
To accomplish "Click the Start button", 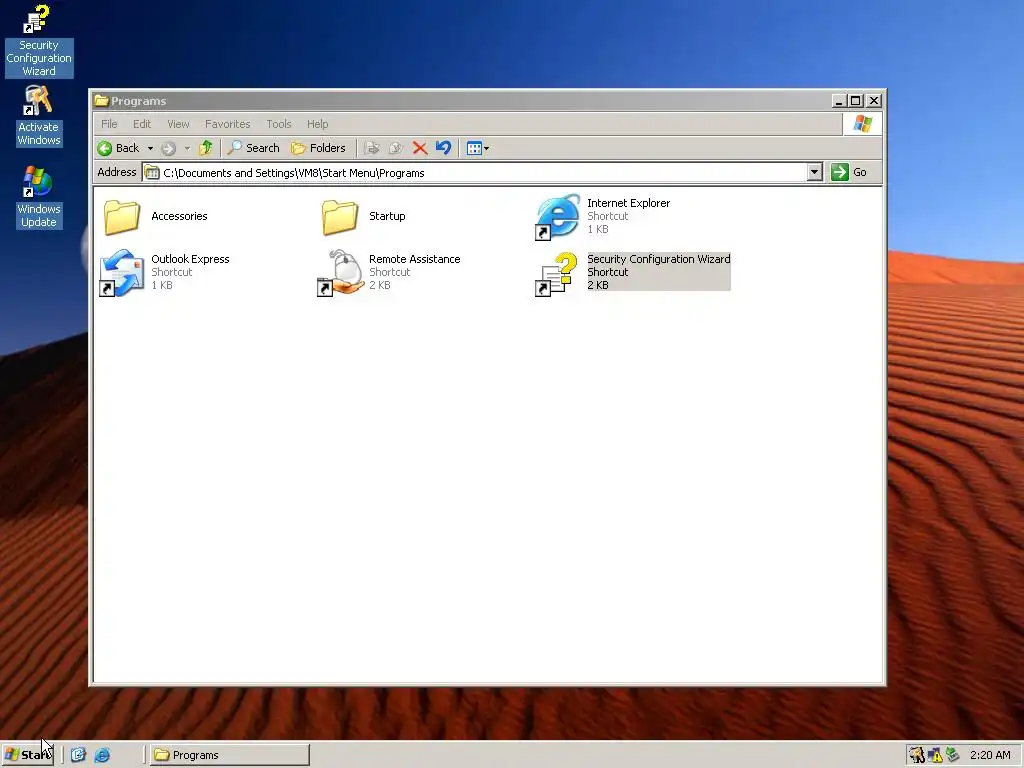I will (x=27, y=755).
